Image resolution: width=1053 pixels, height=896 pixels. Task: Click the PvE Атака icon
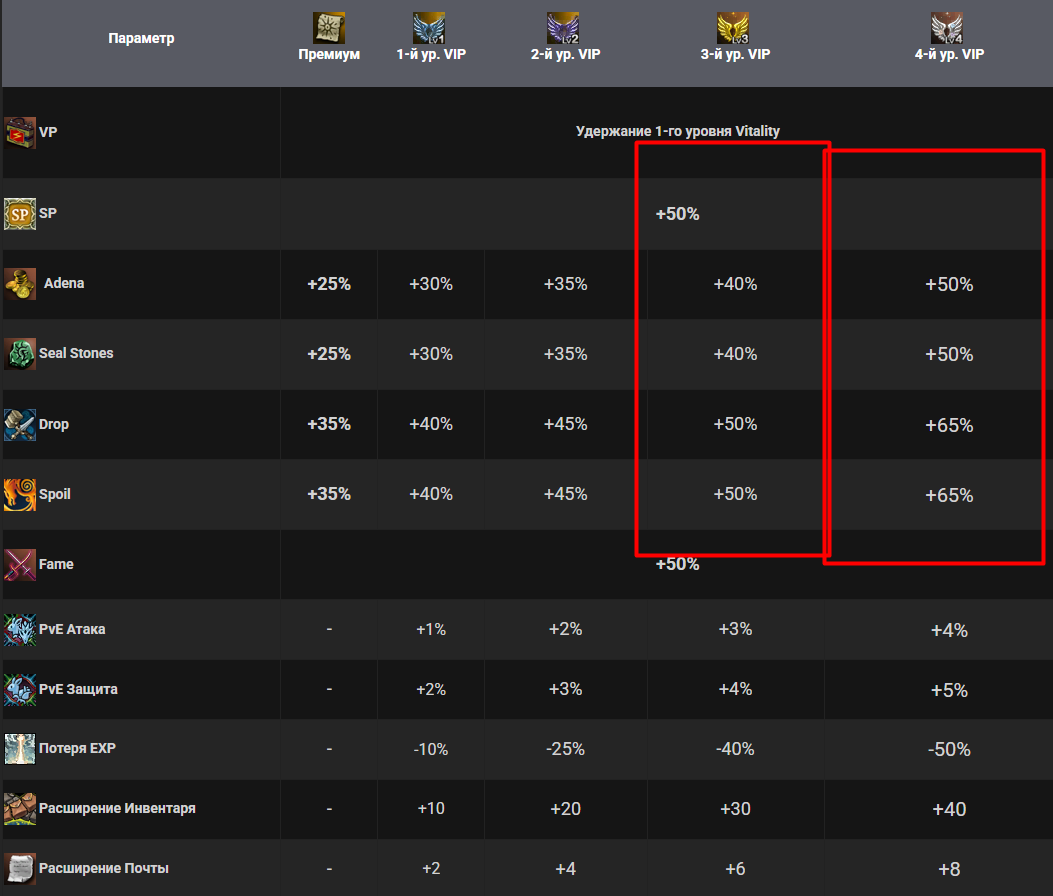click(x=20, y=630)
